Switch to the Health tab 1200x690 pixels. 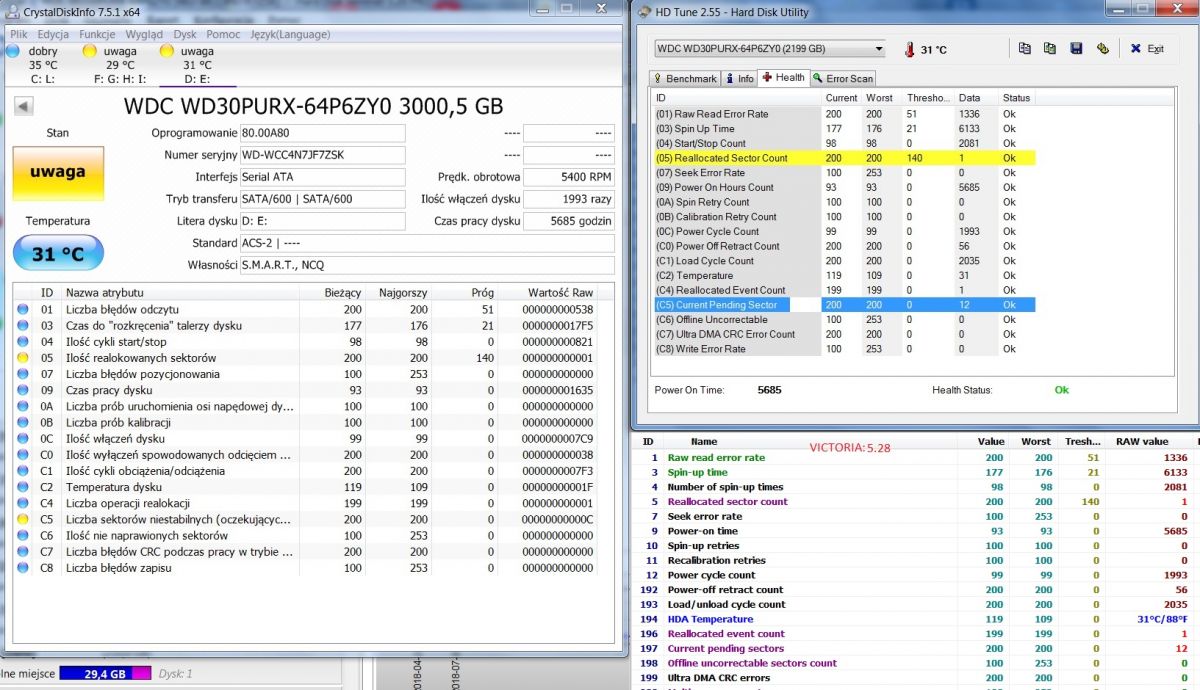(783, 77)
